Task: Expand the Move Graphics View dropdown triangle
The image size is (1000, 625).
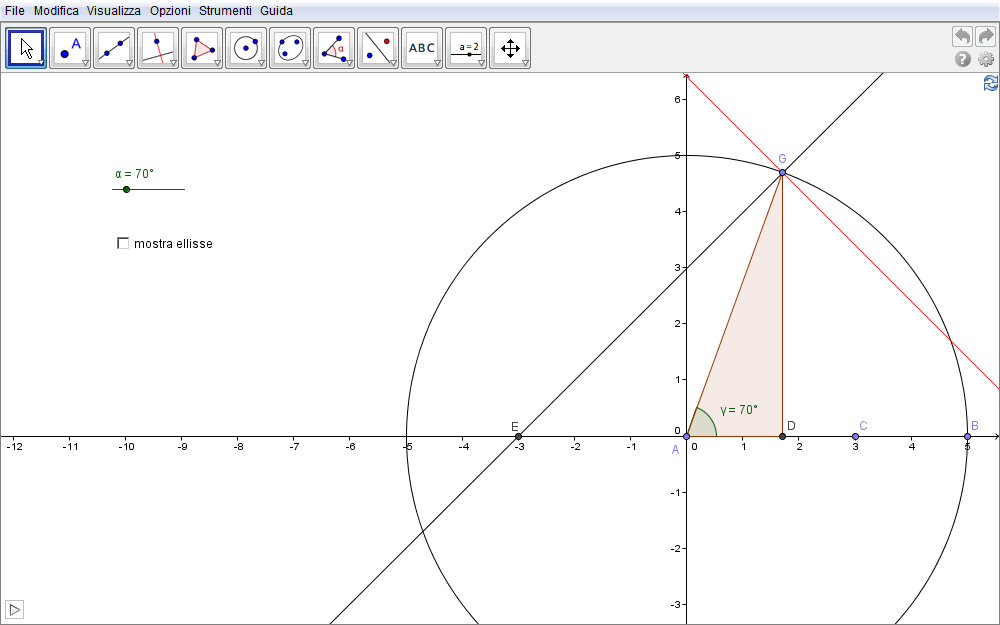Action: (x=526, y=63)
